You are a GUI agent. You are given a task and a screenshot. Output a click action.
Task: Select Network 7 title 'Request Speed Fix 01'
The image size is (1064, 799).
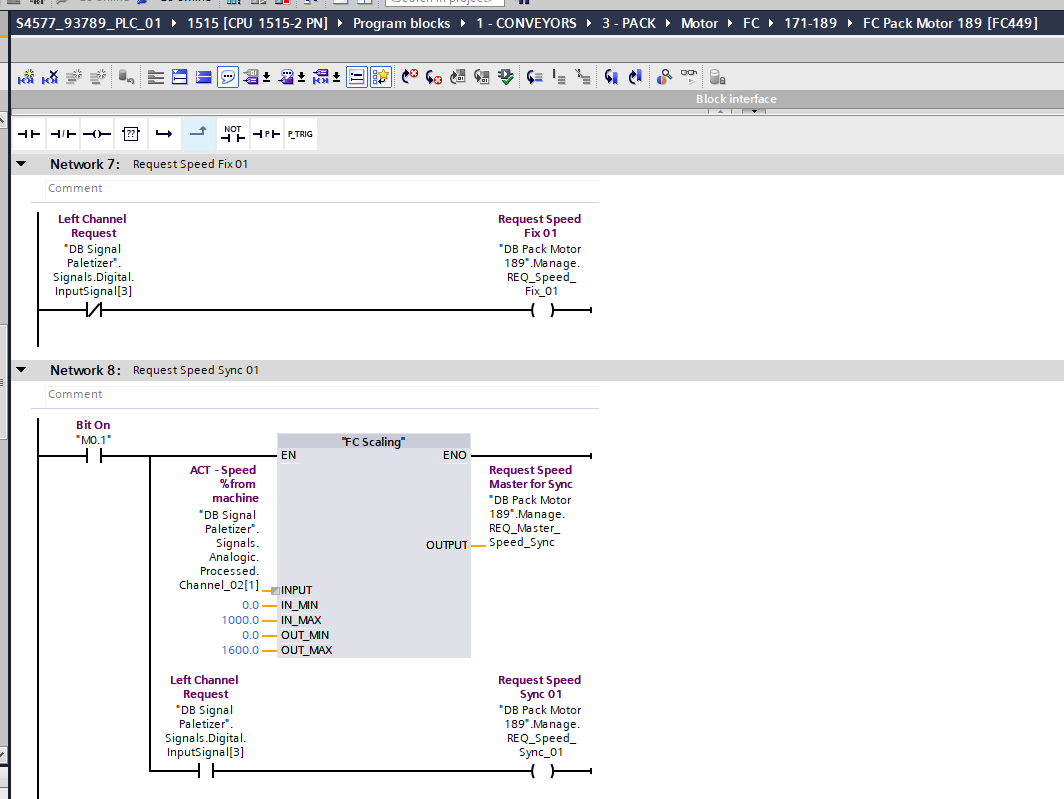(190, 164)
